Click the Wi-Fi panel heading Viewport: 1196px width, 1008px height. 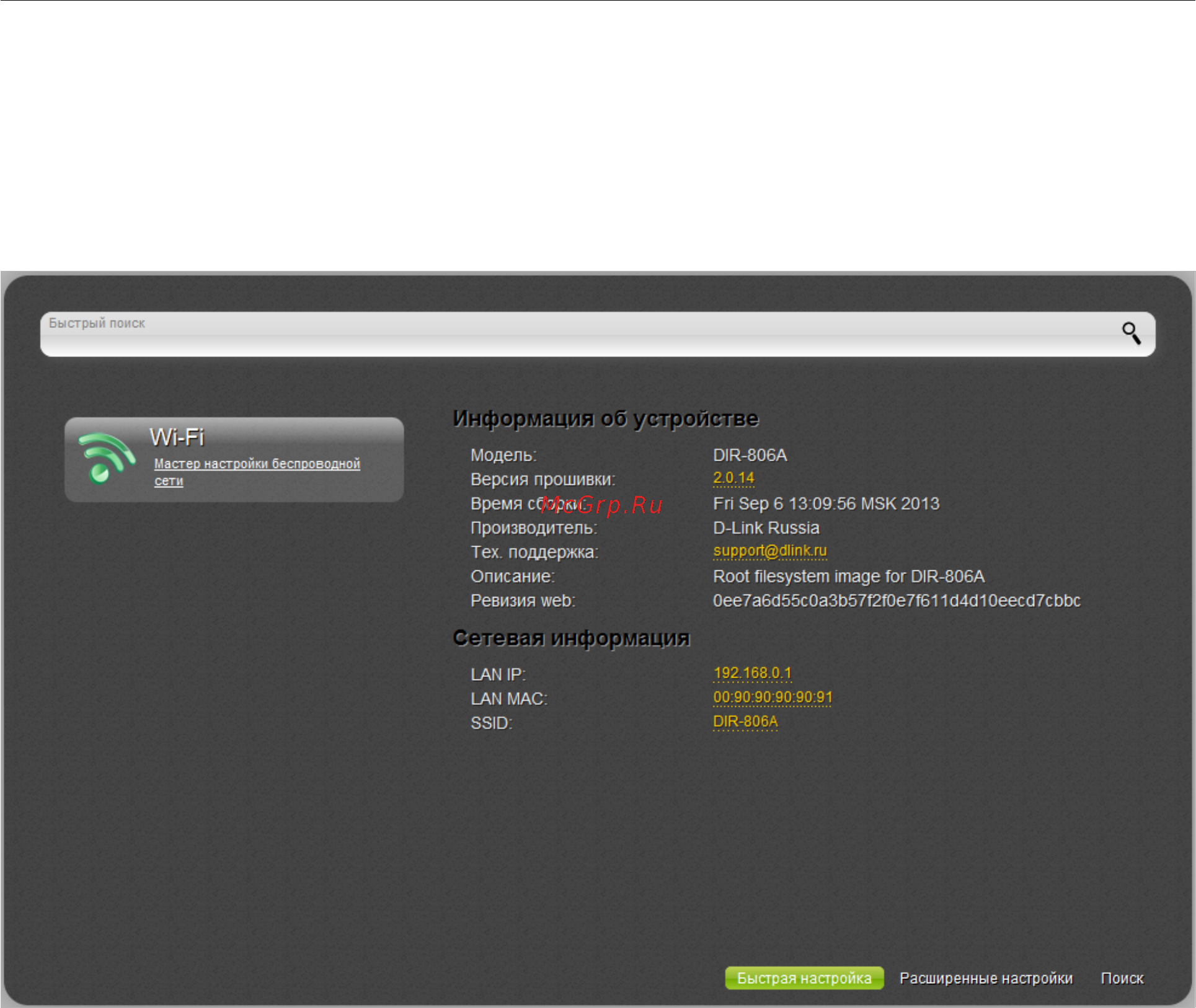tap(177, 437)
